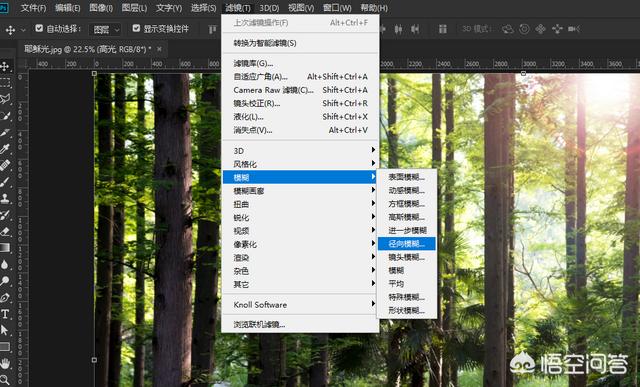The width and height of the screenshot is (640, 387).
Task: Choose 表面模糊 from the blur submenu
Action: 407,177
